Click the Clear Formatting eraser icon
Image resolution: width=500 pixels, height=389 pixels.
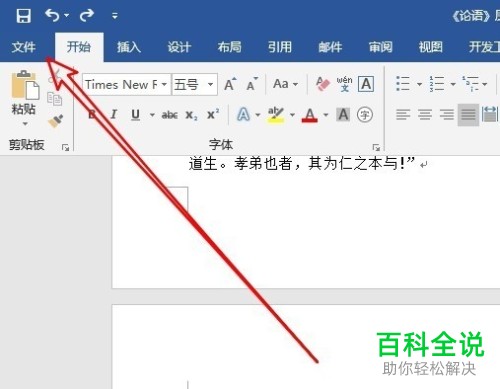[322, 84]
